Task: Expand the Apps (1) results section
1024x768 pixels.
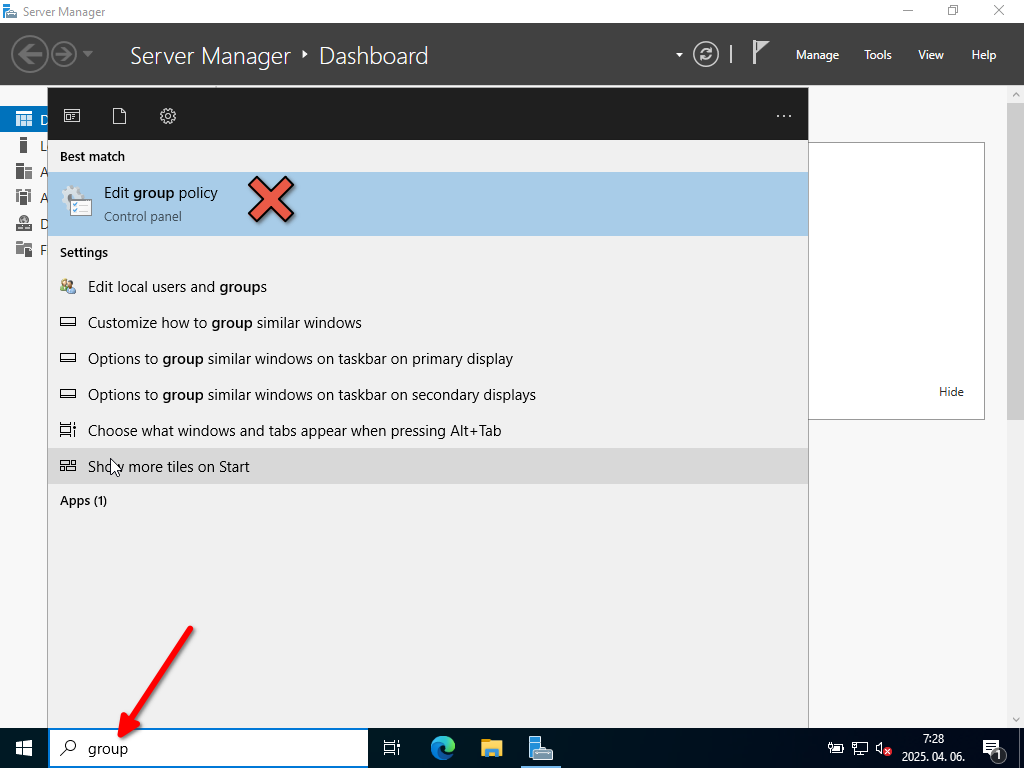Action: click(83, 501)
